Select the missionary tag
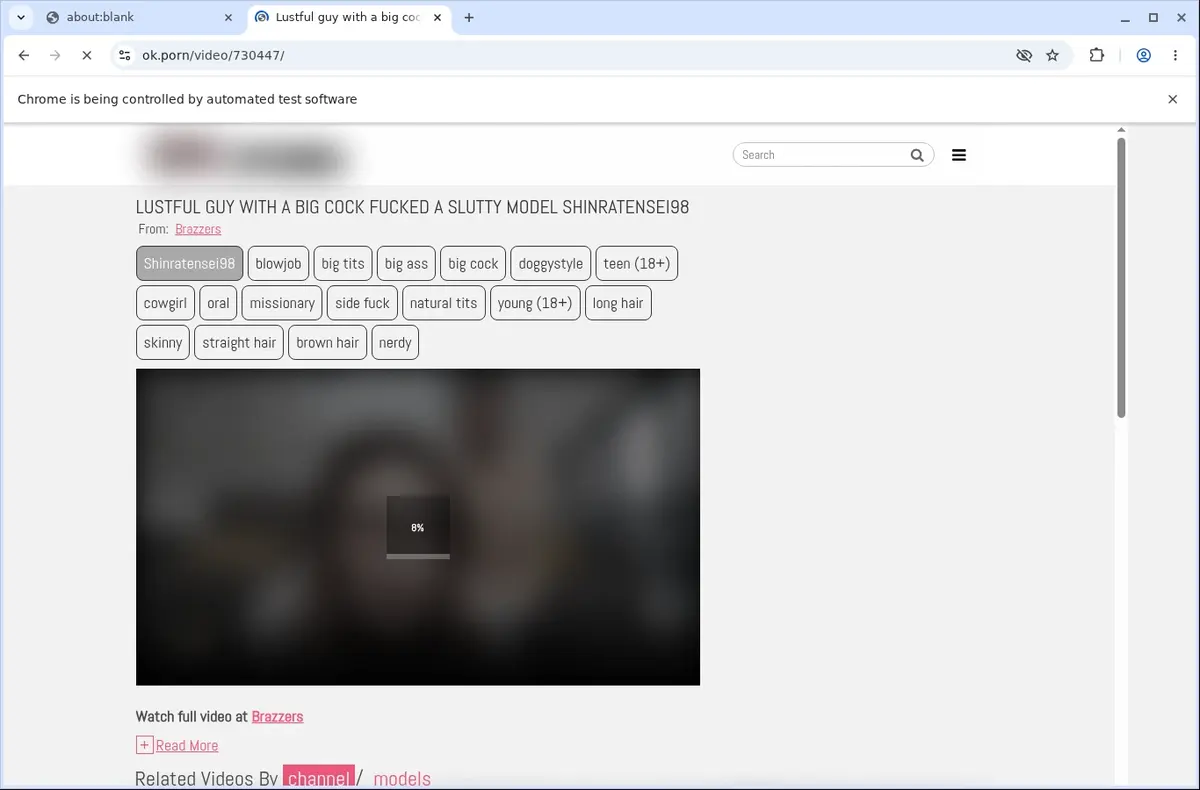 pos(282,303)
